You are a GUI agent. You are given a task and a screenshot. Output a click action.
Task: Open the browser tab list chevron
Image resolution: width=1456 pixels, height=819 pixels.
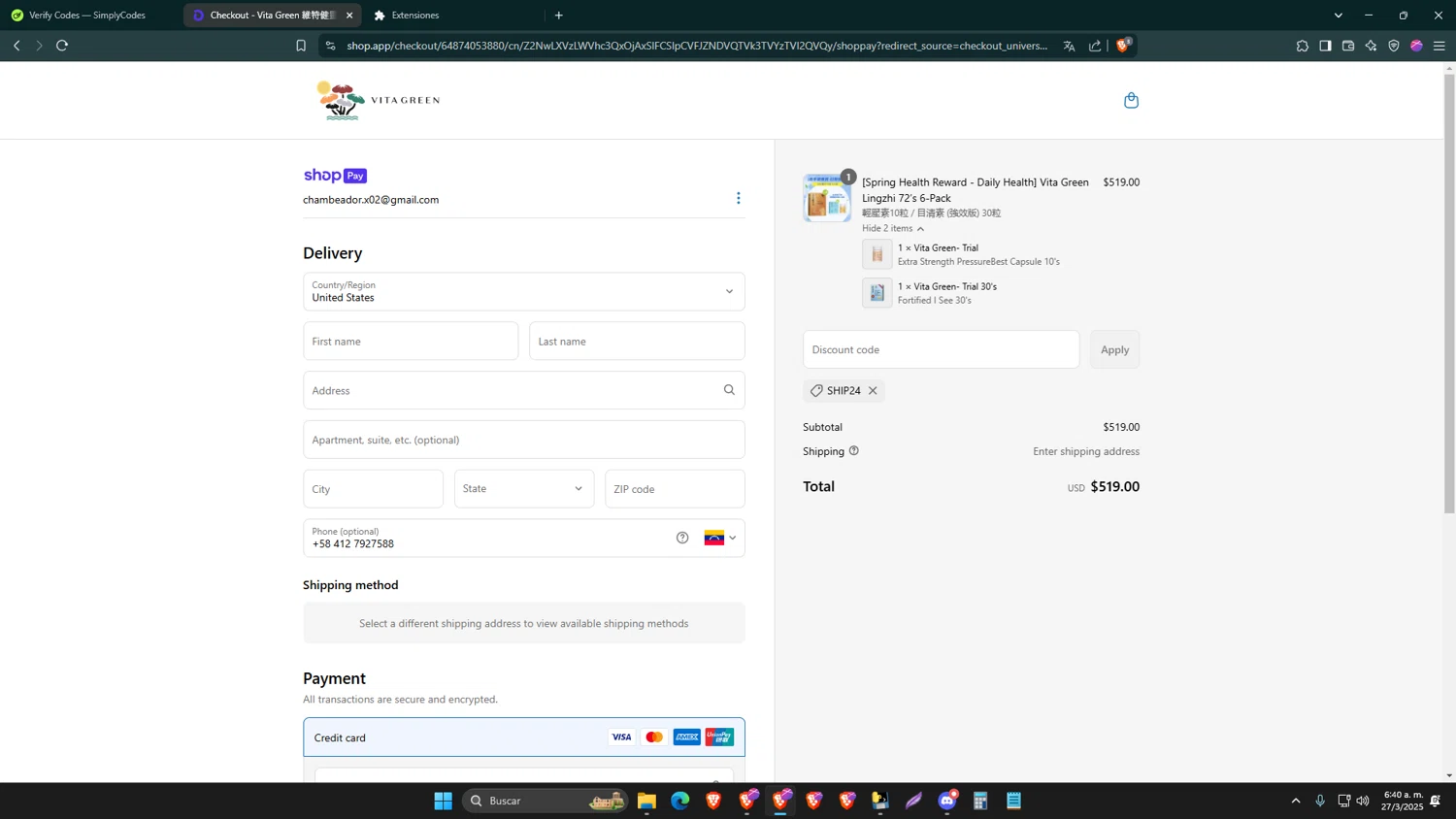[1338, 16]
